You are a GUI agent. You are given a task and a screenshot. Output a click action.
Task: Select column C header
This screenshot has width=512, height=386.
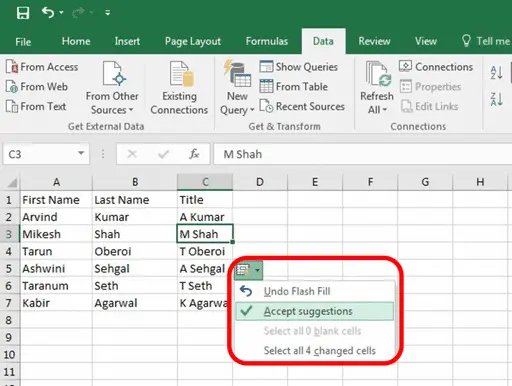[x=205, y=182]
